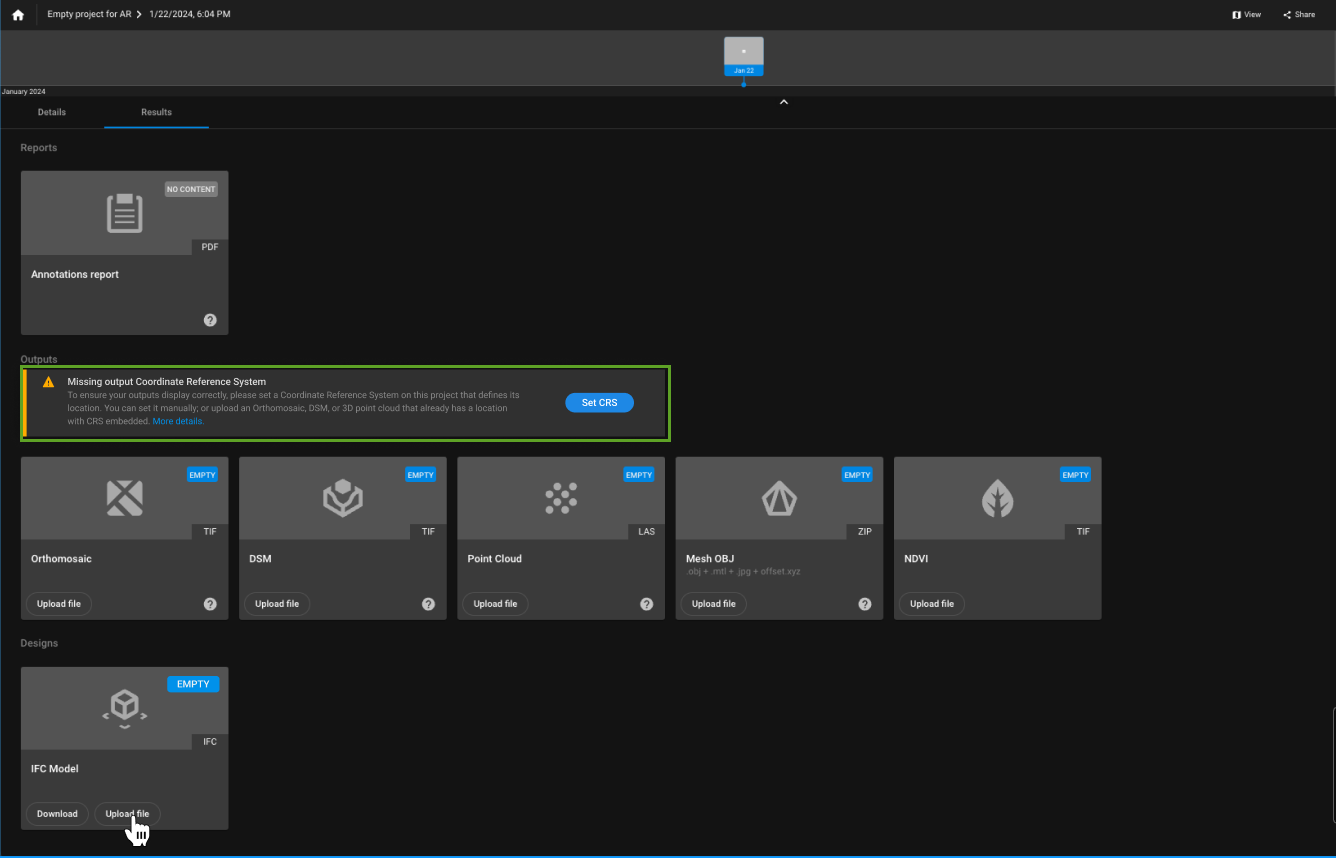Open the More details link

tap(177, 420)
